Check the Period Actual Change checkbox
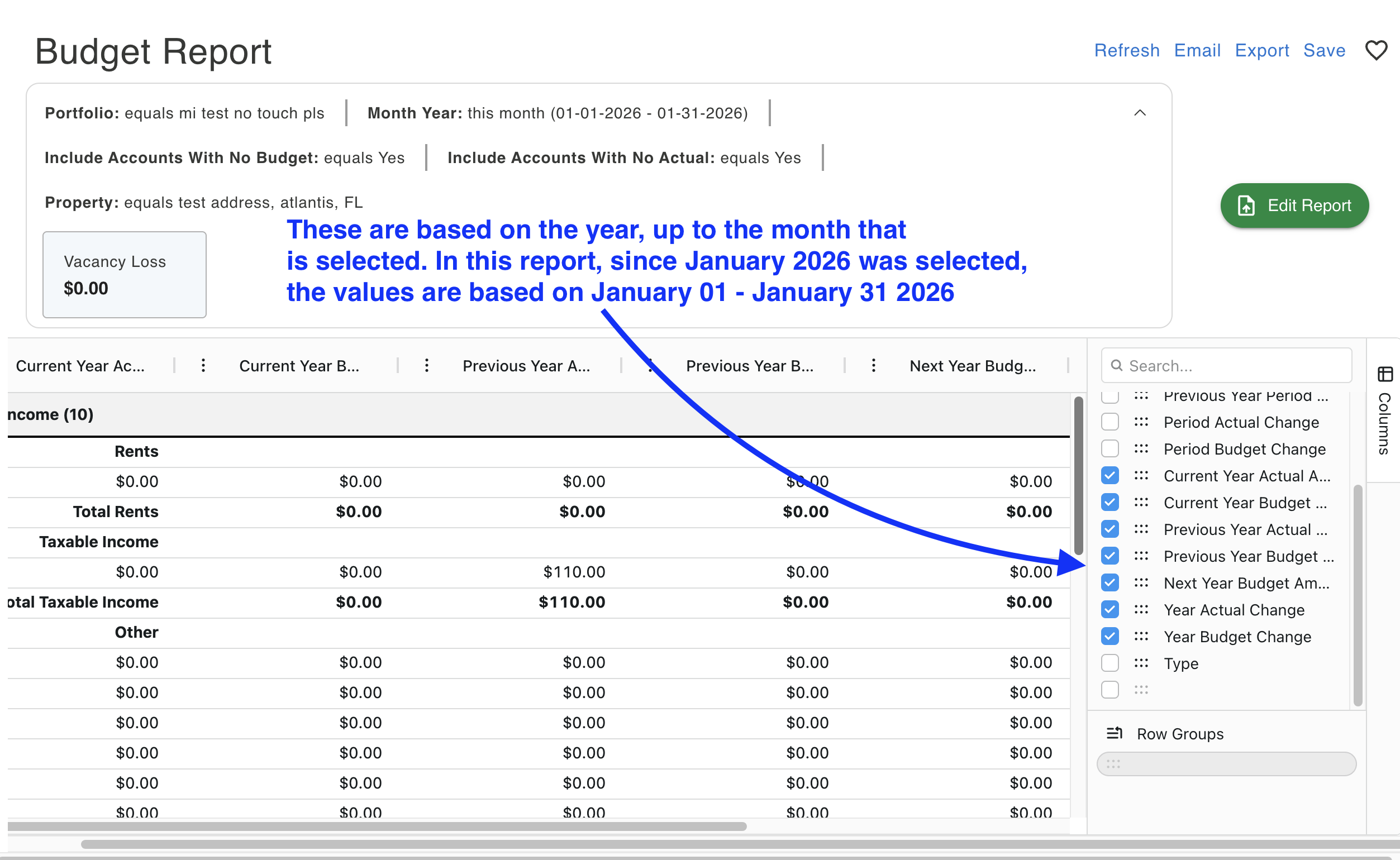The height and width of the screenshot is (860, 1400). coord(1109,422)
